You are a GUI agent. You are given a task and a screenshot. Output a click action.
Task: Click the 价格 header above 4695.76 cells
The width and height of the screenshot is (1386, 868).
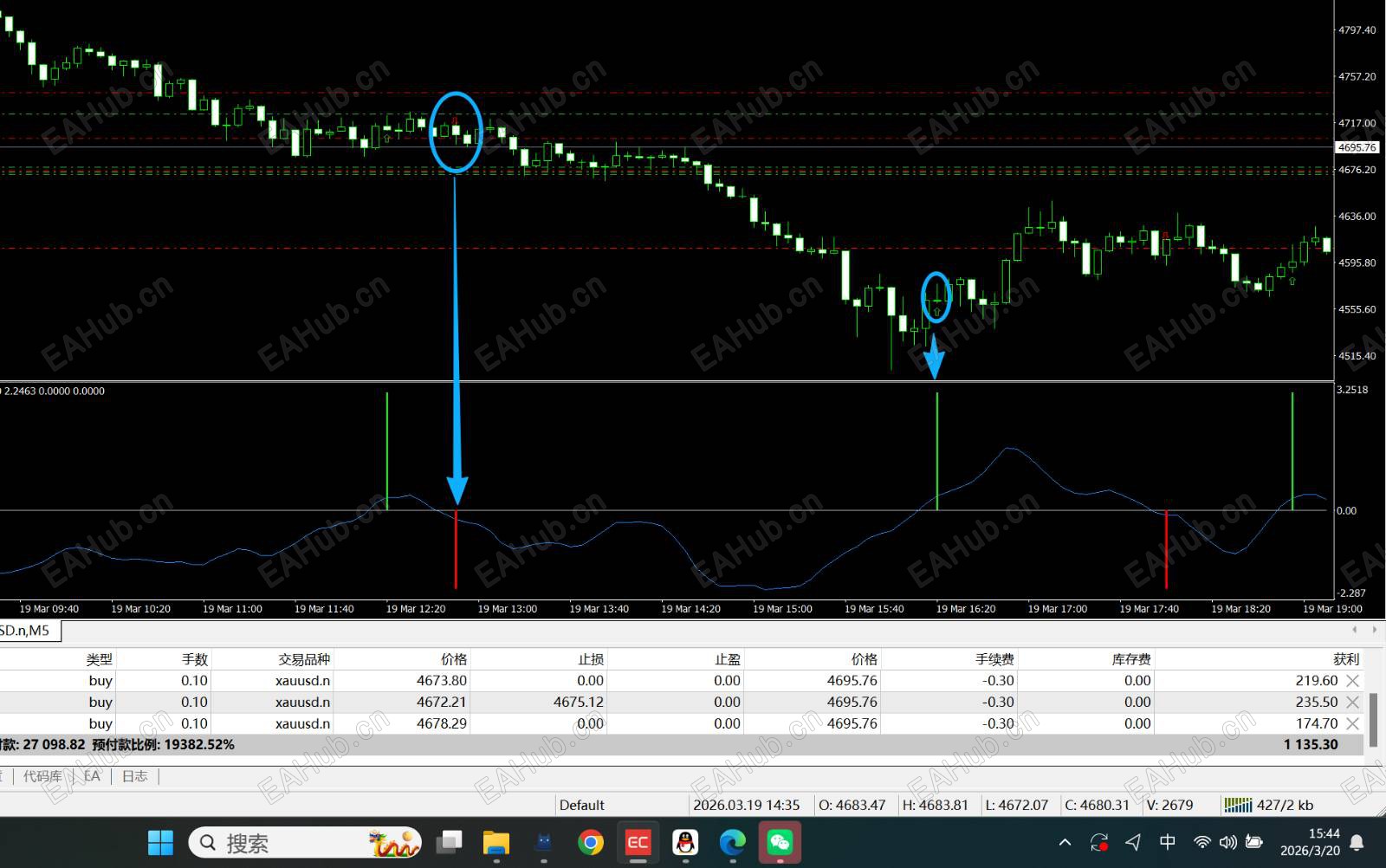click(x=865, y=659)
